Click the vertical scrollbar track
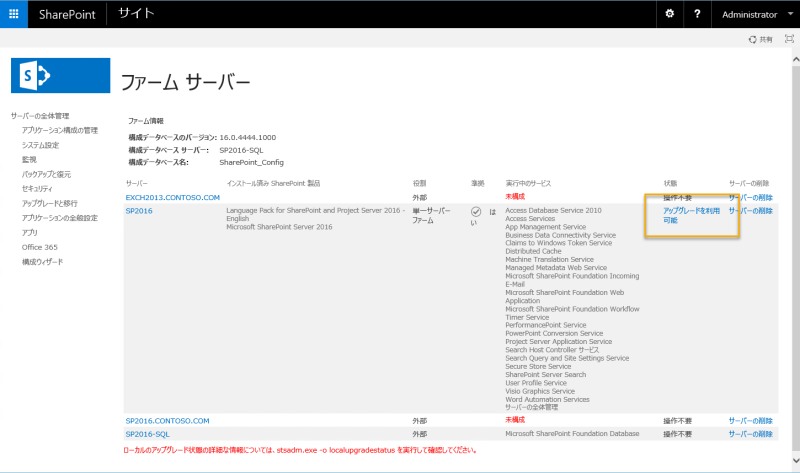The width and height of the screenshot is (800, 473). tap(795, 259)
